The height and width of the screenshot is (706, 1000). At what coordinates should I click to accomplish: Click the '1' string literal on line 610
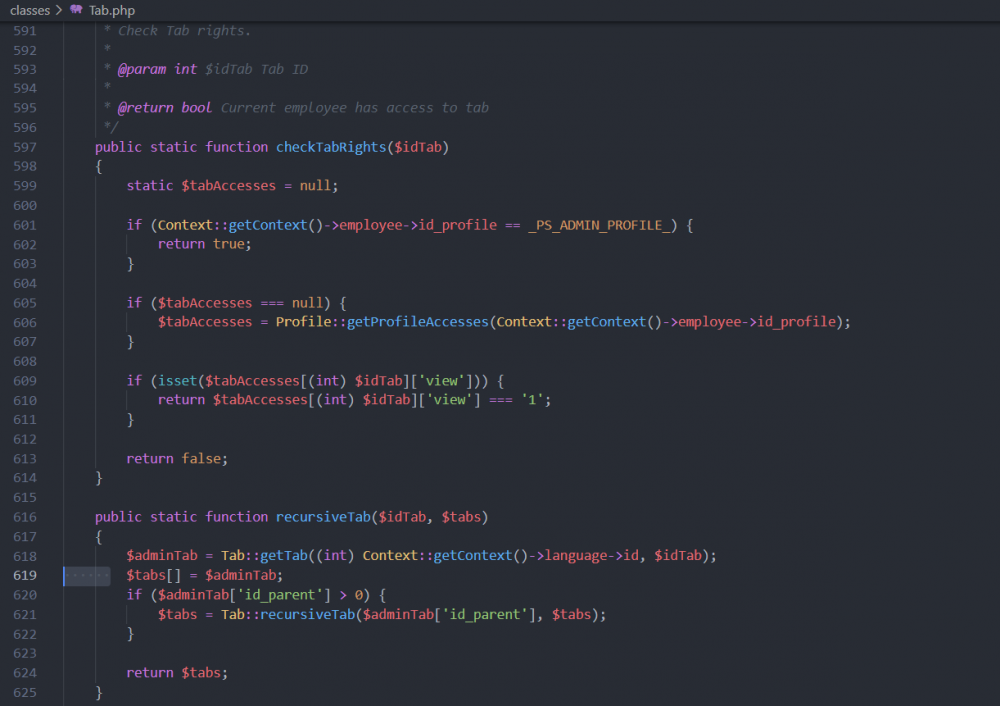[532, 400]
